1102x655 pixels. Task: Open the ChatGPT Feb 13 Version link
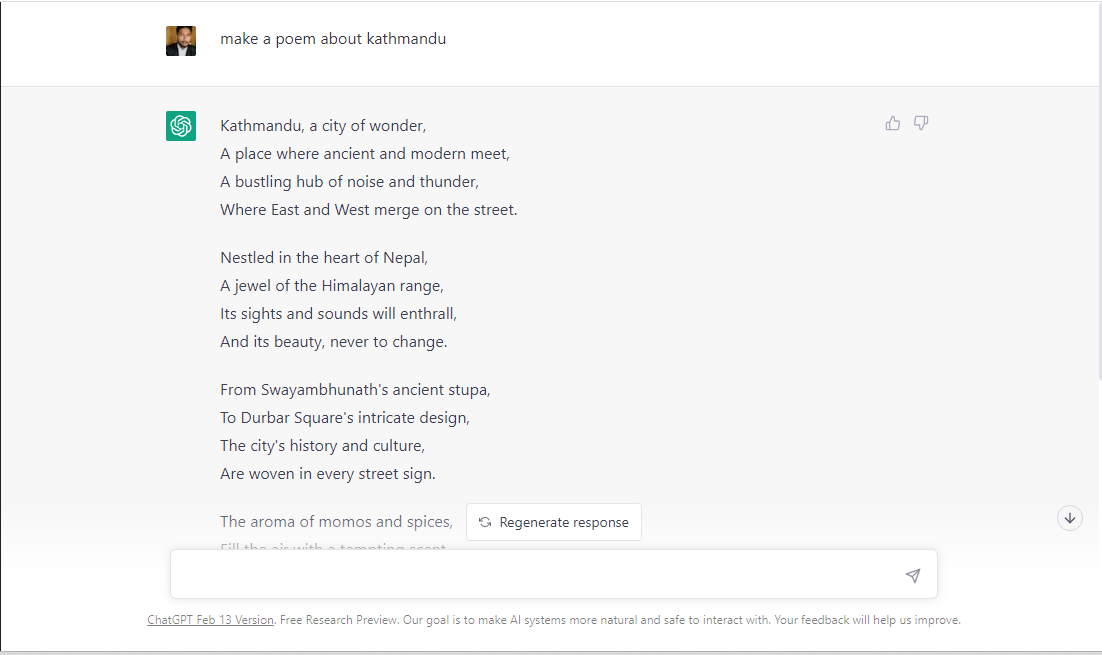pyautogui.click(x=210, y=620)
